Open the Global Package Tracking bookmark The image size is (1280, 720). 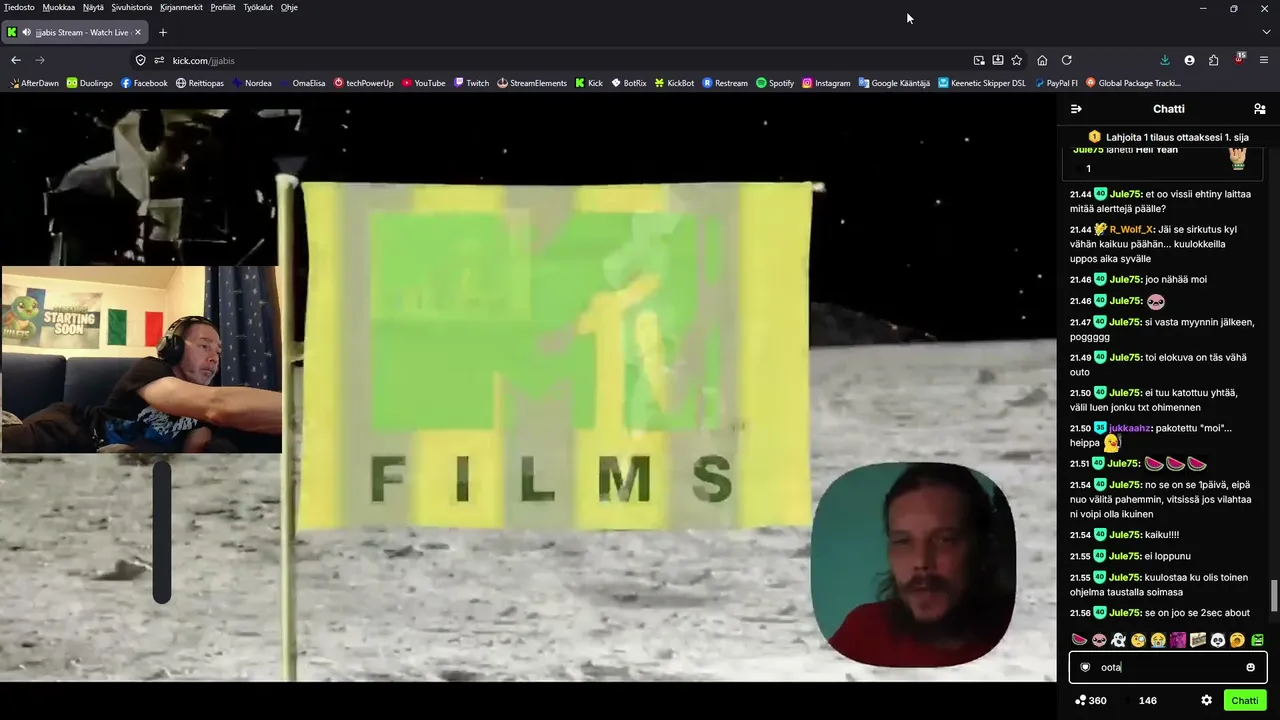click(x=1133, y=83)
